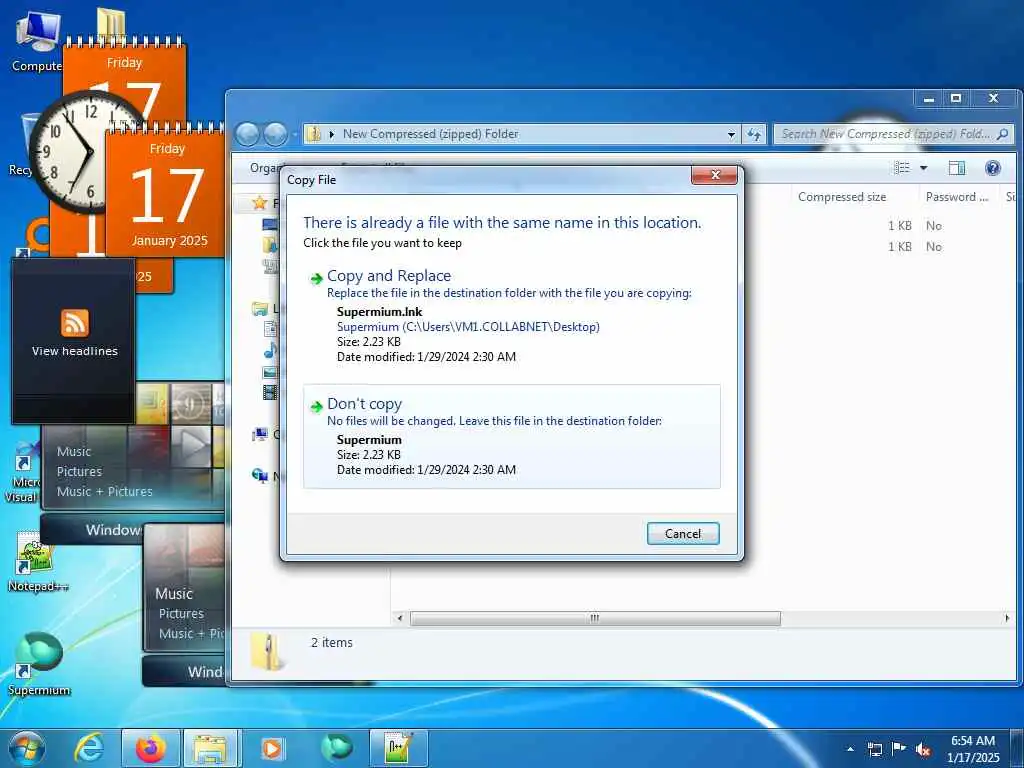Select the Notepad++ desktop shortcut
This screenshot has height=768, width=1024.
tap(38, 562)
